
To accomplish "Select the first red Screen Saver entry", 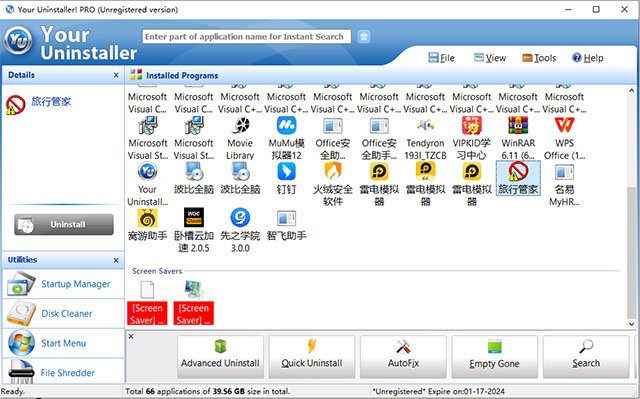I will [x=147, y=313].
